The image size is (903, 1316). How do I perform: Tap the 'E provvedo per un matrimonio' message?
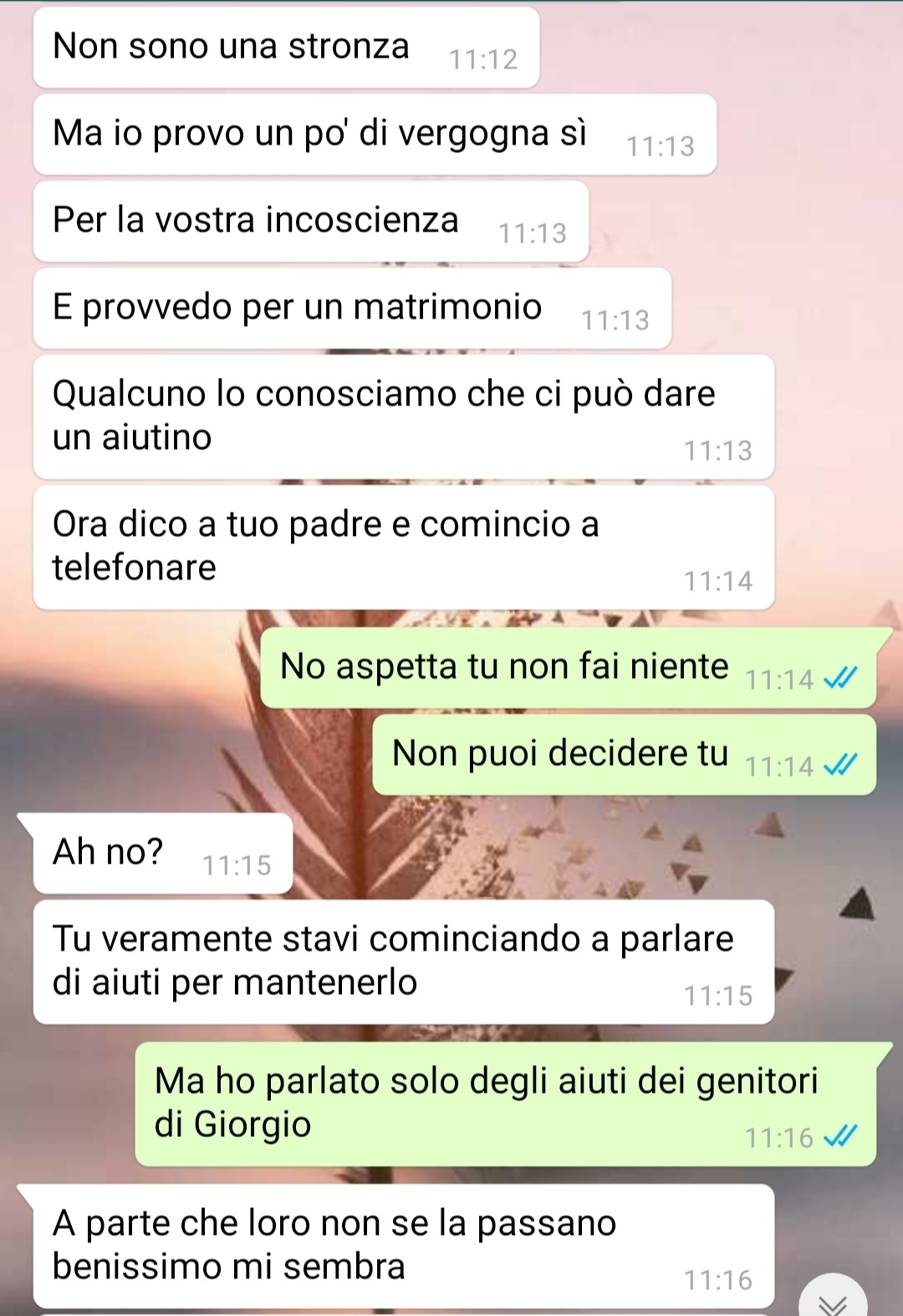coord(352,308)
